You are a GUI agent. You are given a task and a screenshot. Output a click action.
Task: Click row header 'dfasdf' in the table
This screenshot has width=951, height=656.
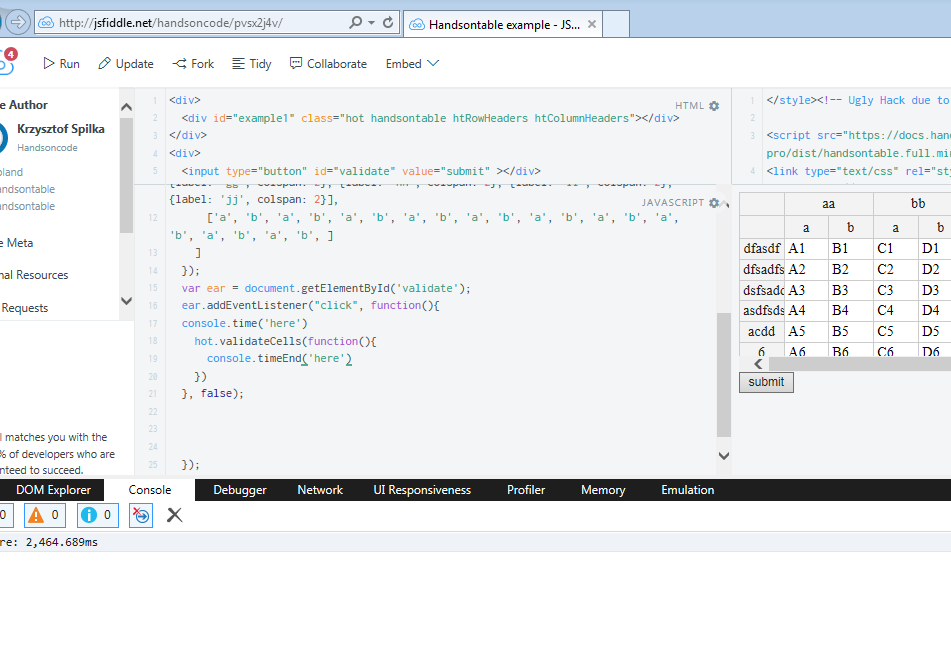coord(762,249)
